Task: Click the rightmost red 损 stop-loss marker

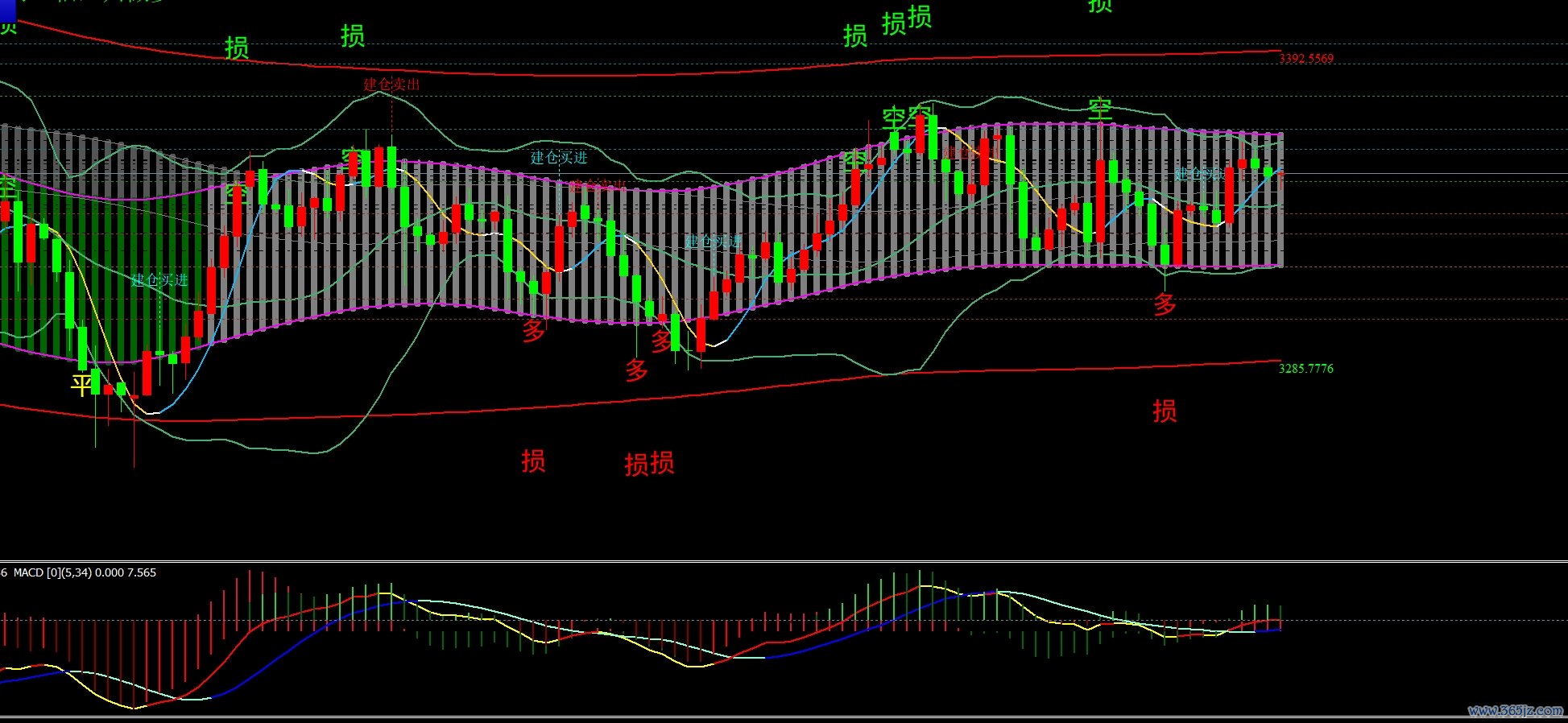Action: (1165, 411)
